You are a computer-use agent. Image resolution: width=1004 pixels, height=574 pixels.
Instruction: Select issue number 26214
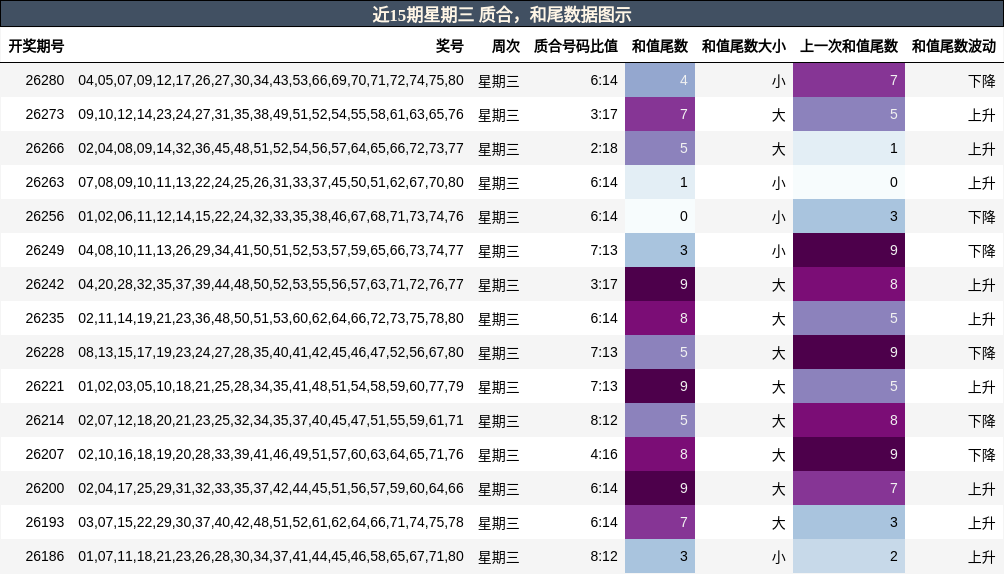45,420
